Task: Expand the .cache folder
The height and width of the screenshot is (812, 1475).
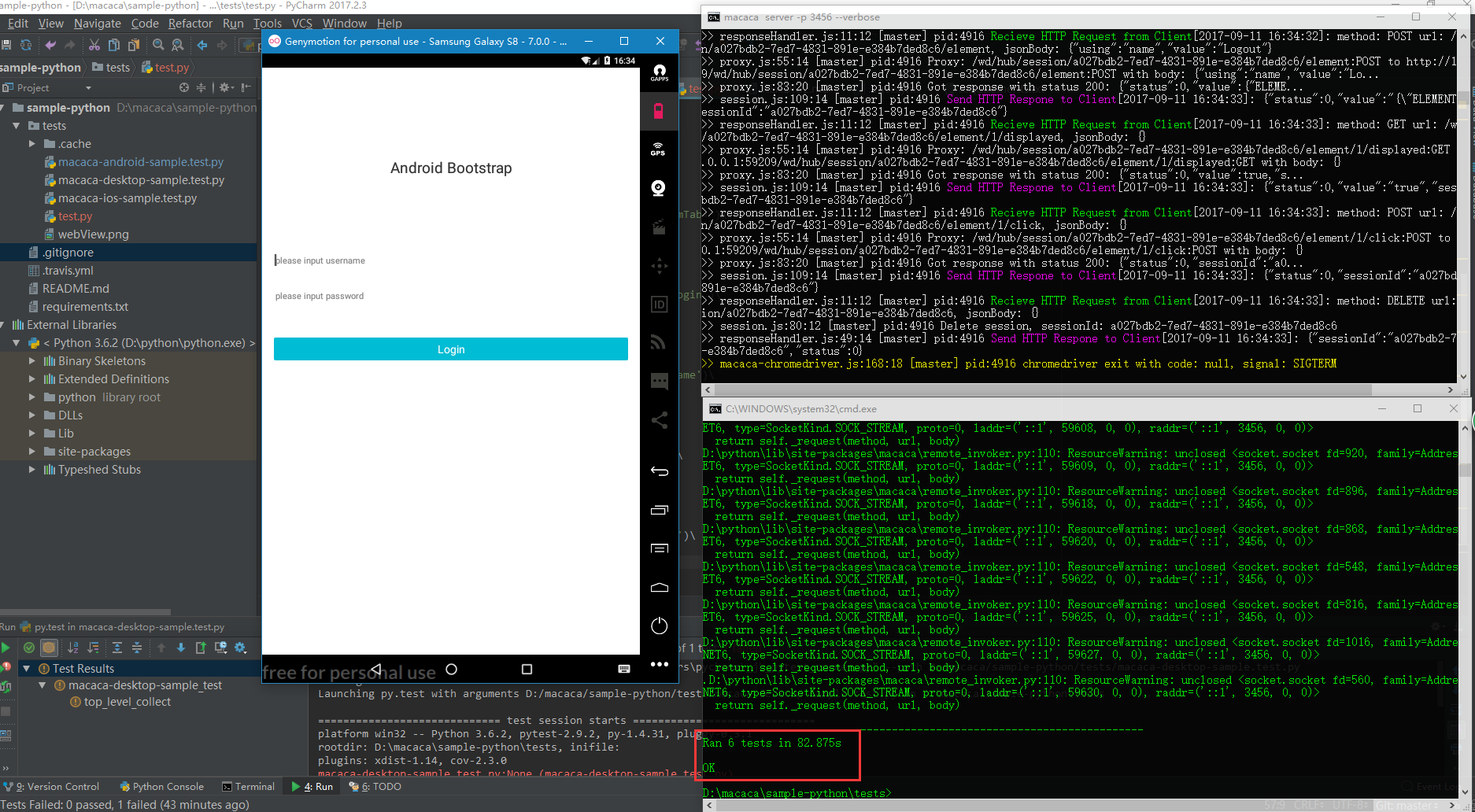Action: 32,144
